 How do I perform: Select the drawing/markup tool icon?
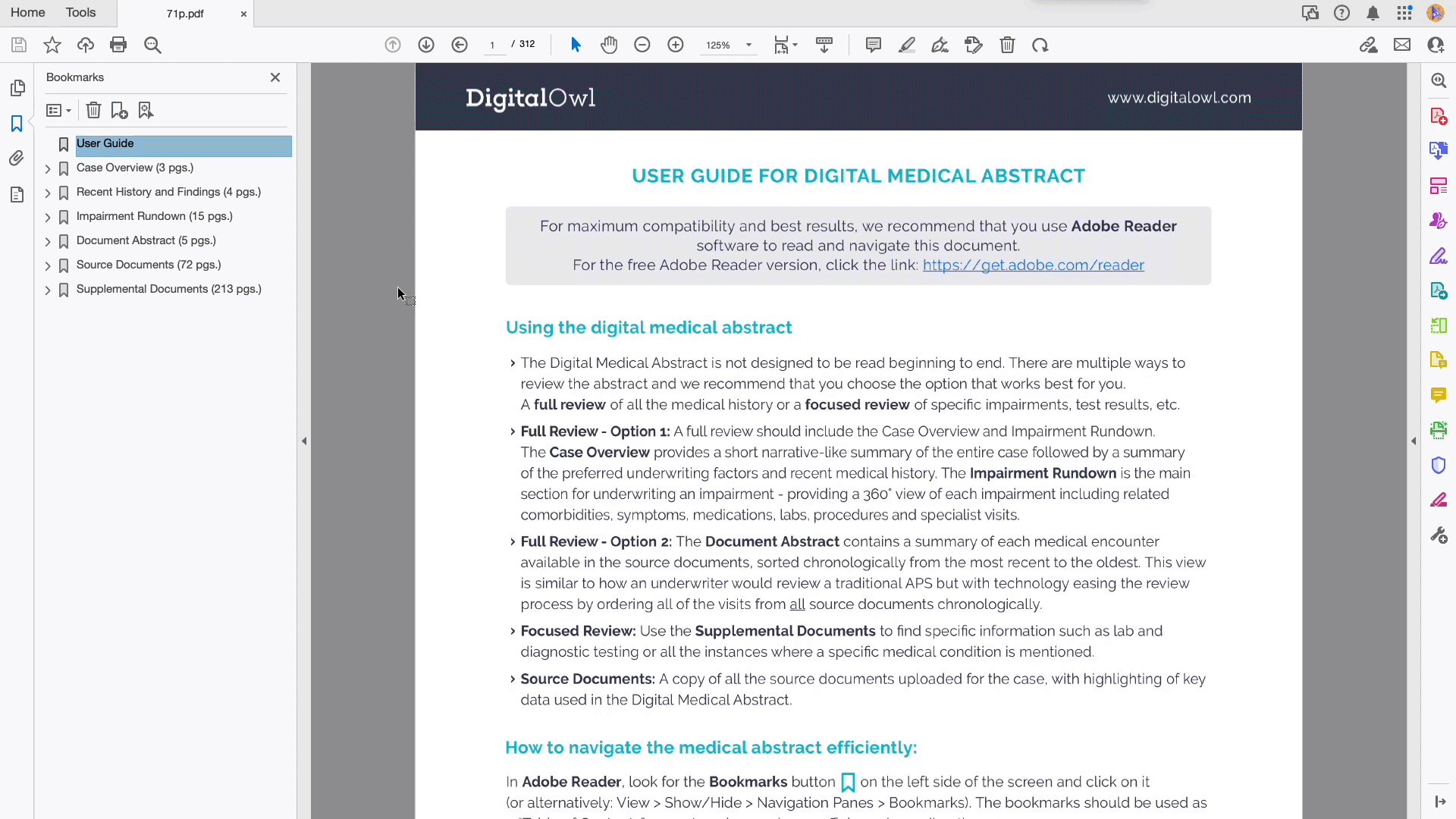(908, 45)
